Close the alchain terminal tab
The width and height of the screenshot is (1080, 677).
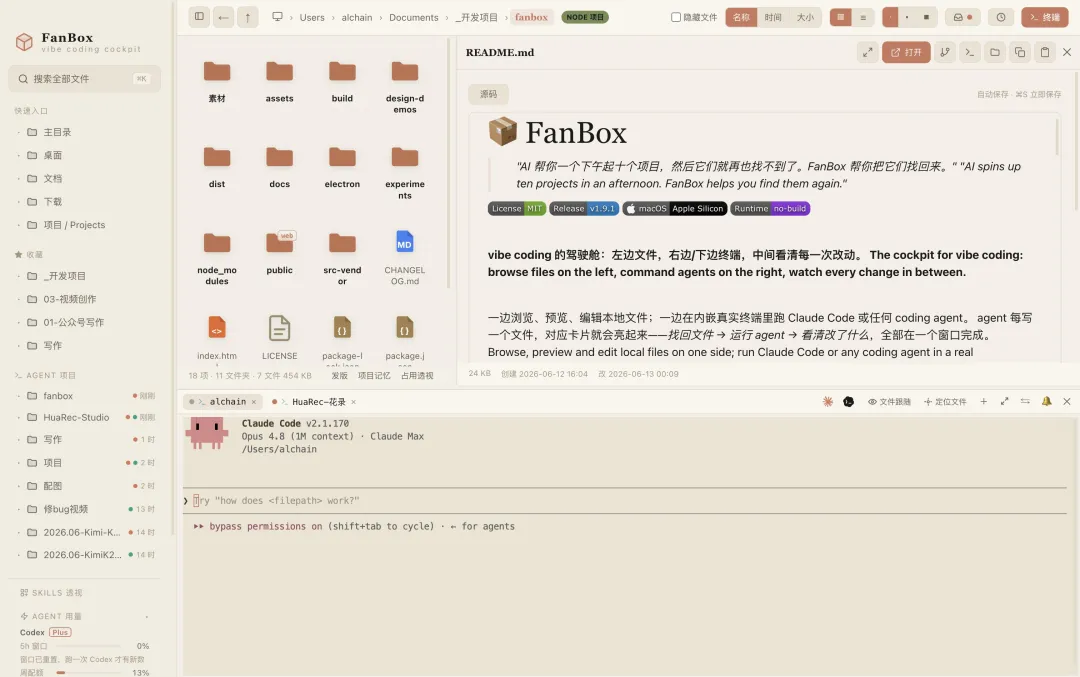point(254,402)
